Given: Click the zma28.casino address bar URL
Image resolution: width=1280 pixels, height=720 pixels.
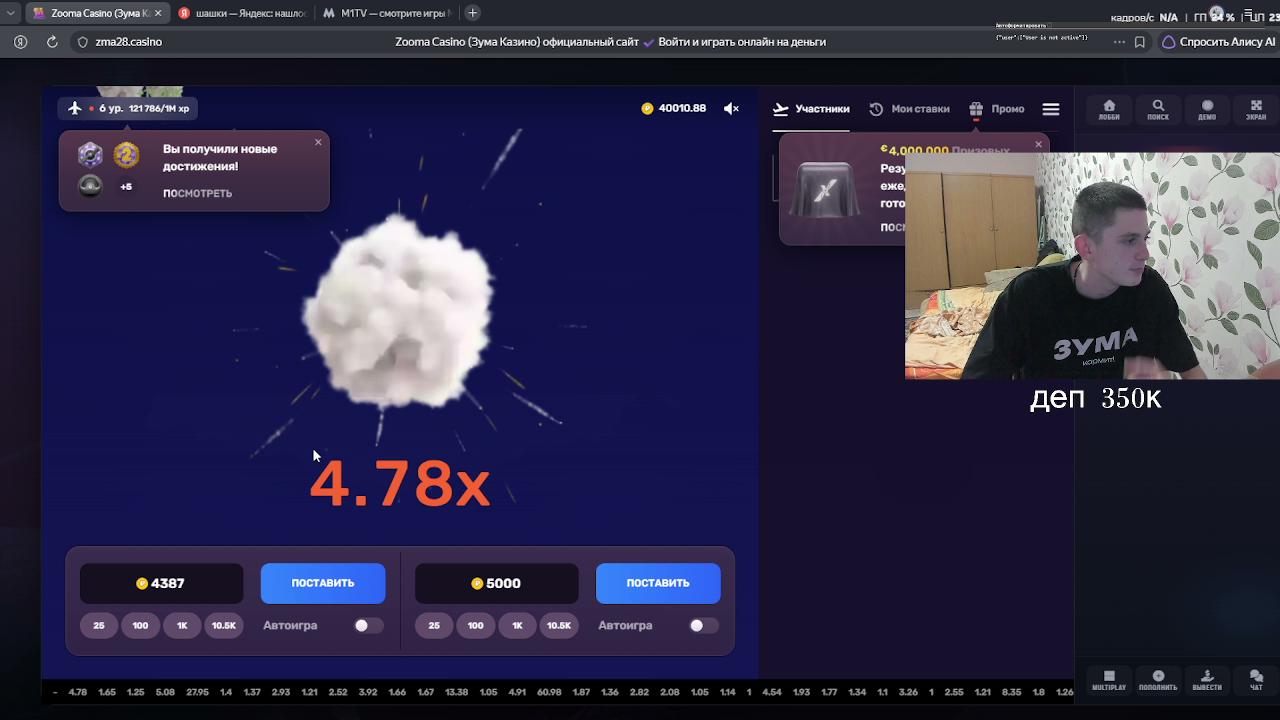Looking at the screenshot, I should pyautogui.click(x=129, y=42).
